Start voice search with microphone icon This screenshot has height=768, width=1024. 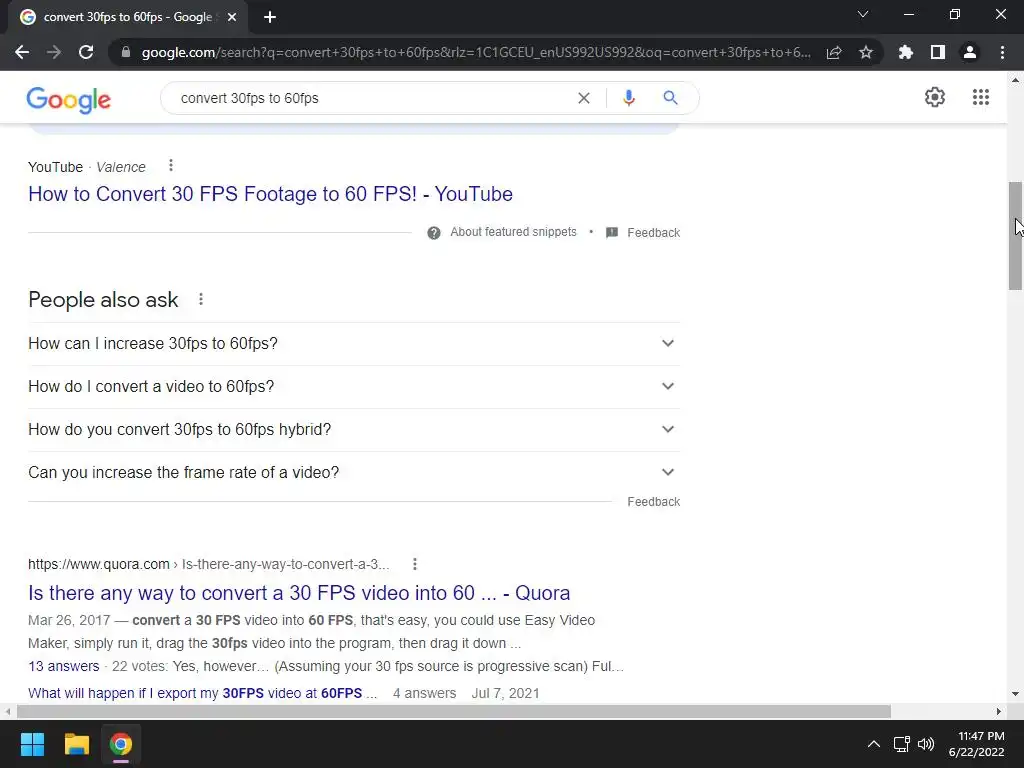pos(629,98)
